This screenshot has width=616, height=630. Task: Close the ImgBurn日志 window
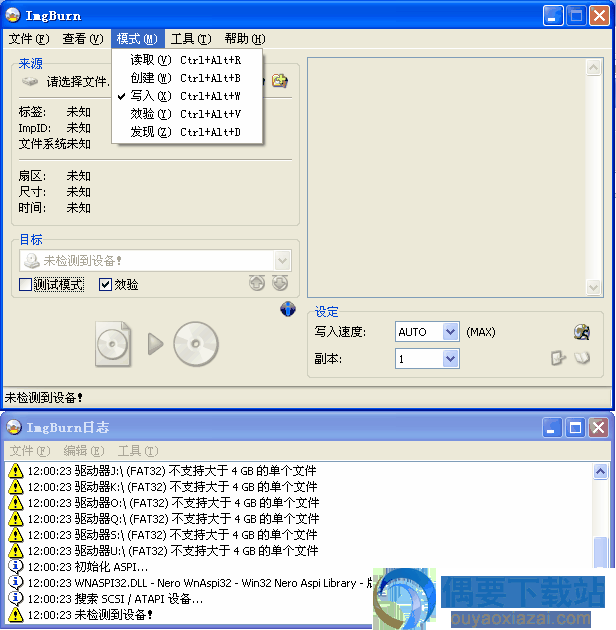(x=598, y=427)
